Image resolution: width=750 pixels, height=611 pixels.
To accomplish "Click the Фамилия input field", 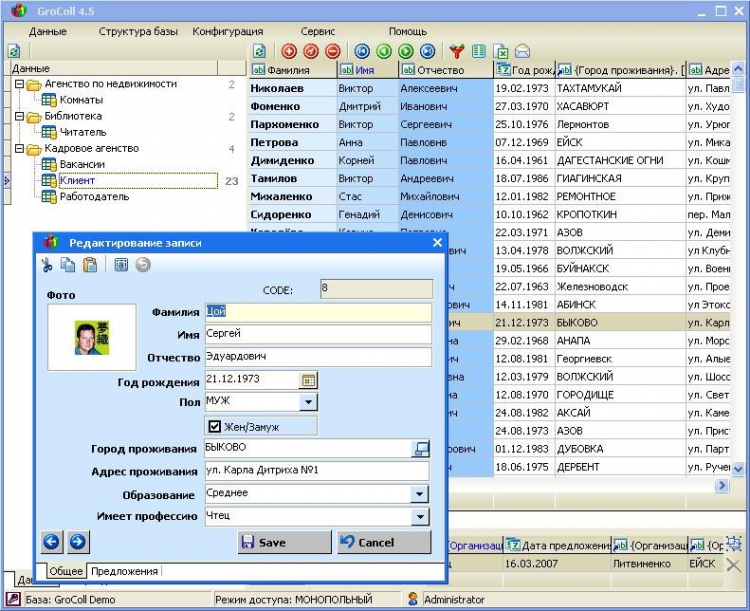I will (319, 312).
